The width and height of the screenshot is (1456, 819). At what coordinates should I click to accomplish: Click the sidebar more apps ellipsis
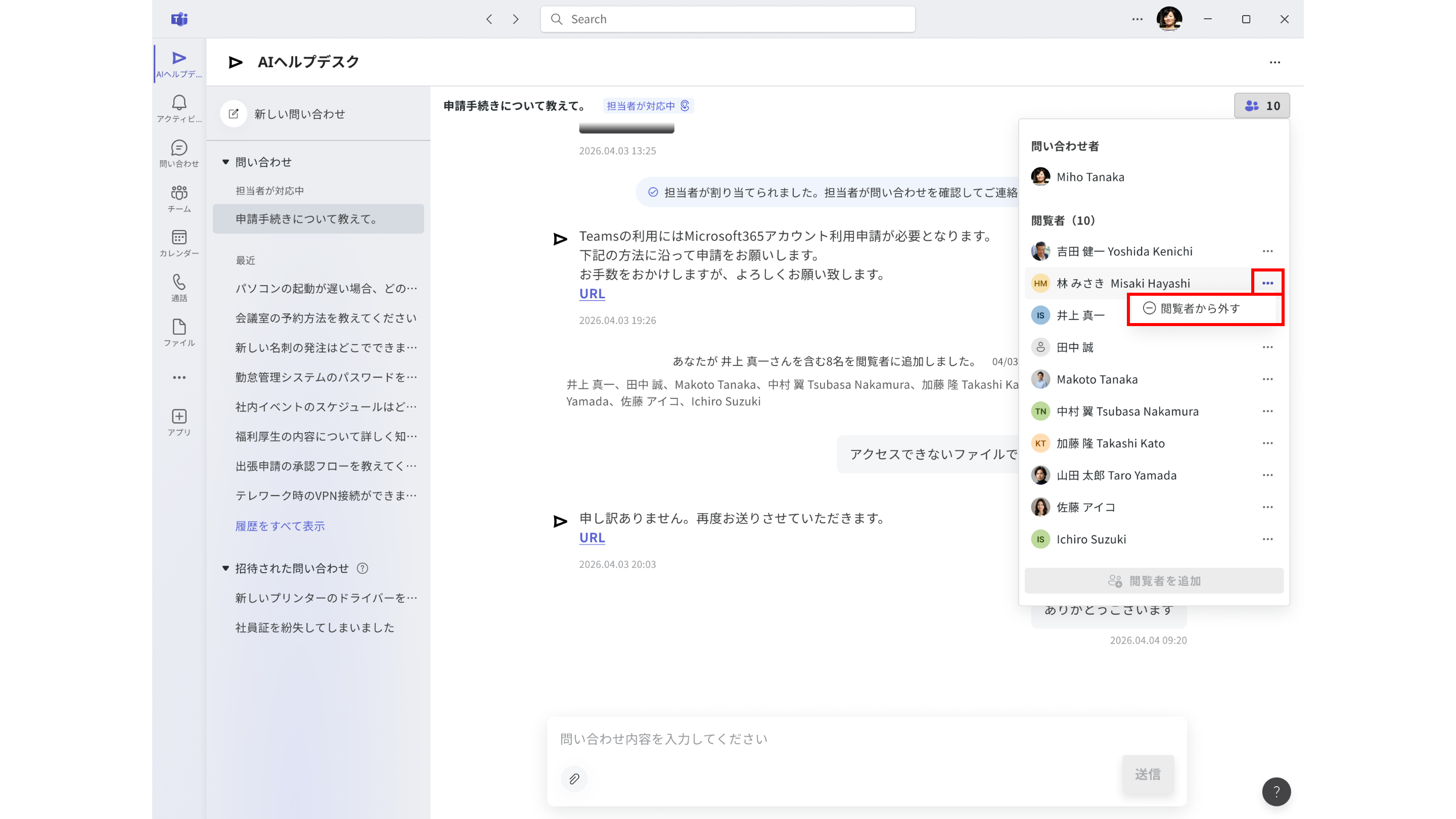pyautogui.click(x=179, y=378)
